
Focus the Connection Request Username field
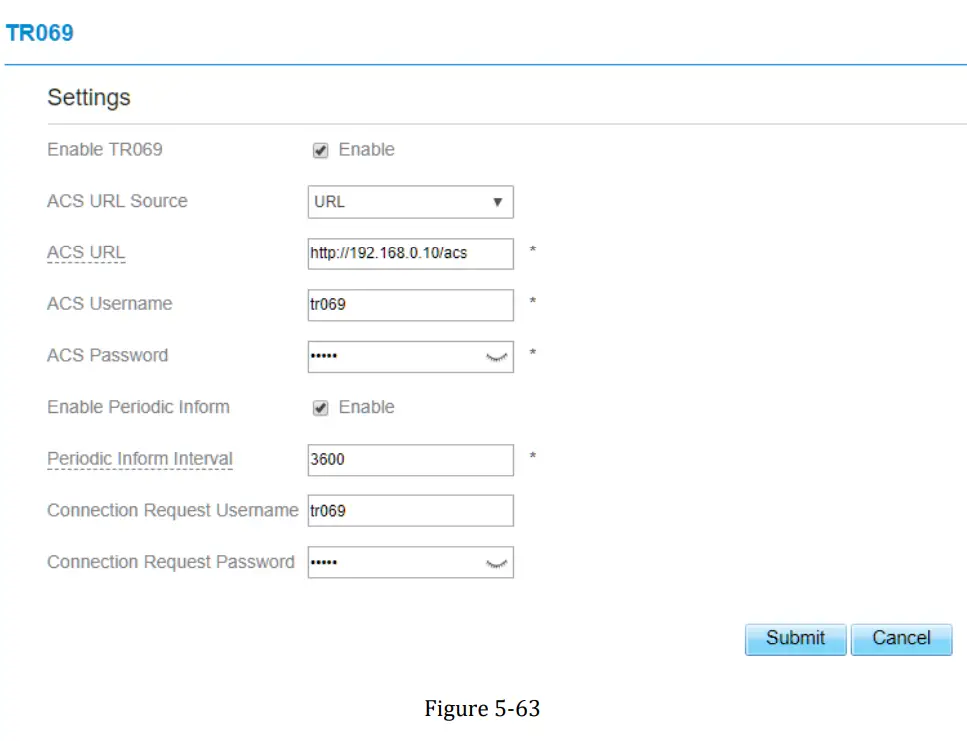point(410,511)
